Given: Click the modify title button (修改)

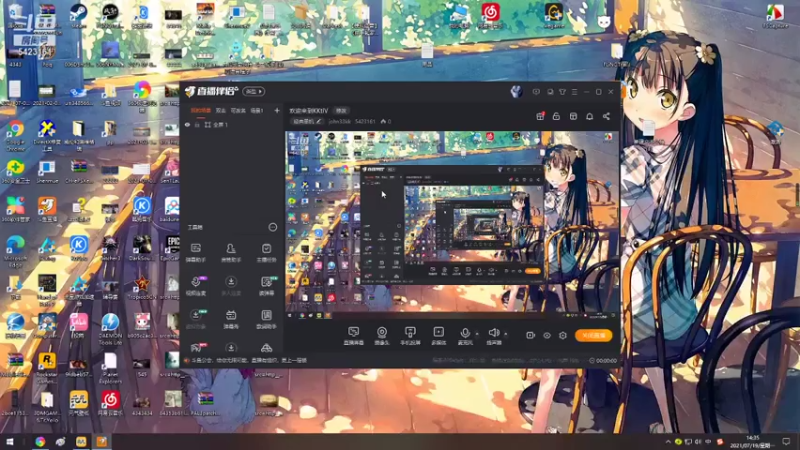Looking at the screenshot, I should coord(341,111).
